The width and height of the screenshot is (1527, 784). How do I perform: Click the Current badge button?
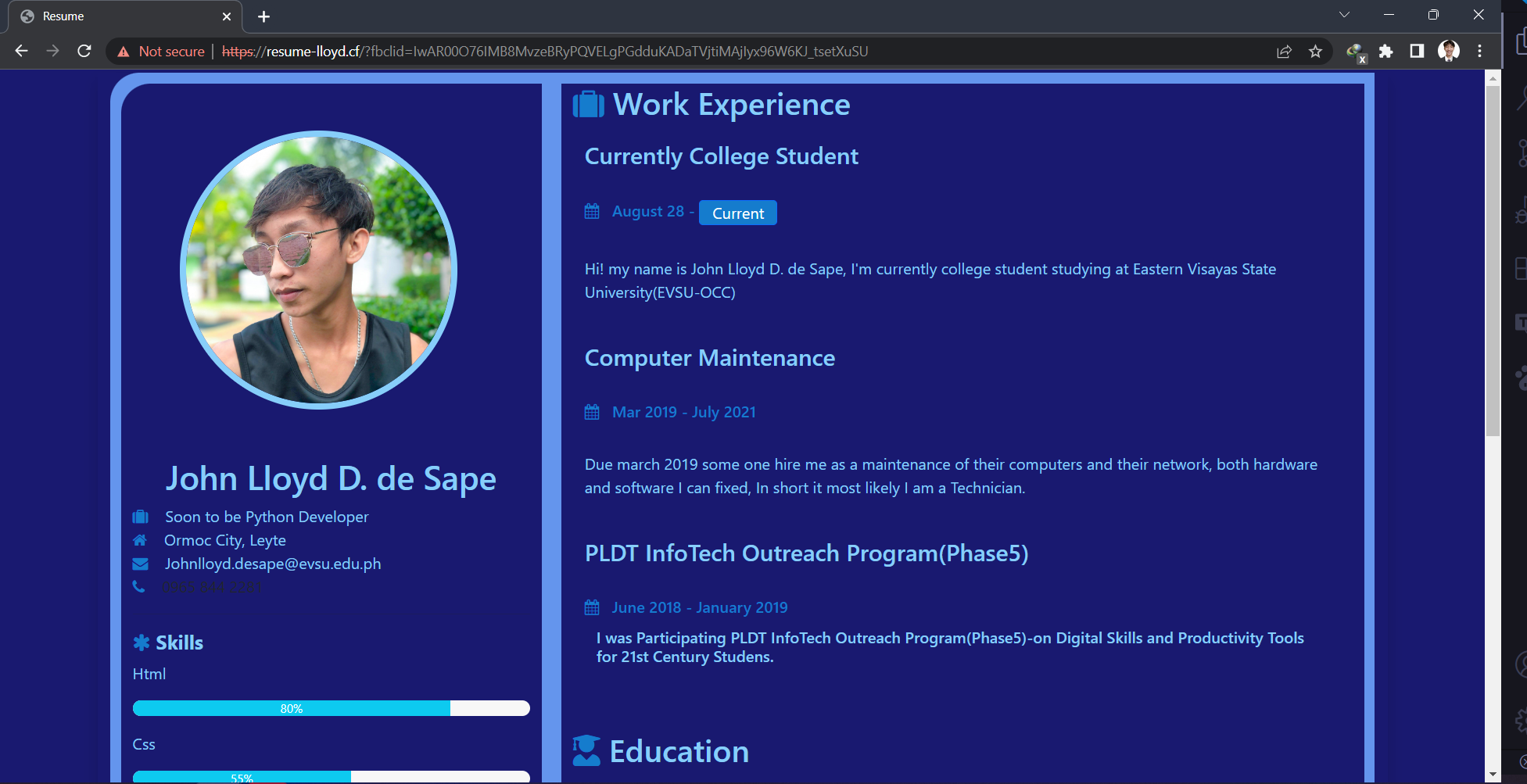737,213
